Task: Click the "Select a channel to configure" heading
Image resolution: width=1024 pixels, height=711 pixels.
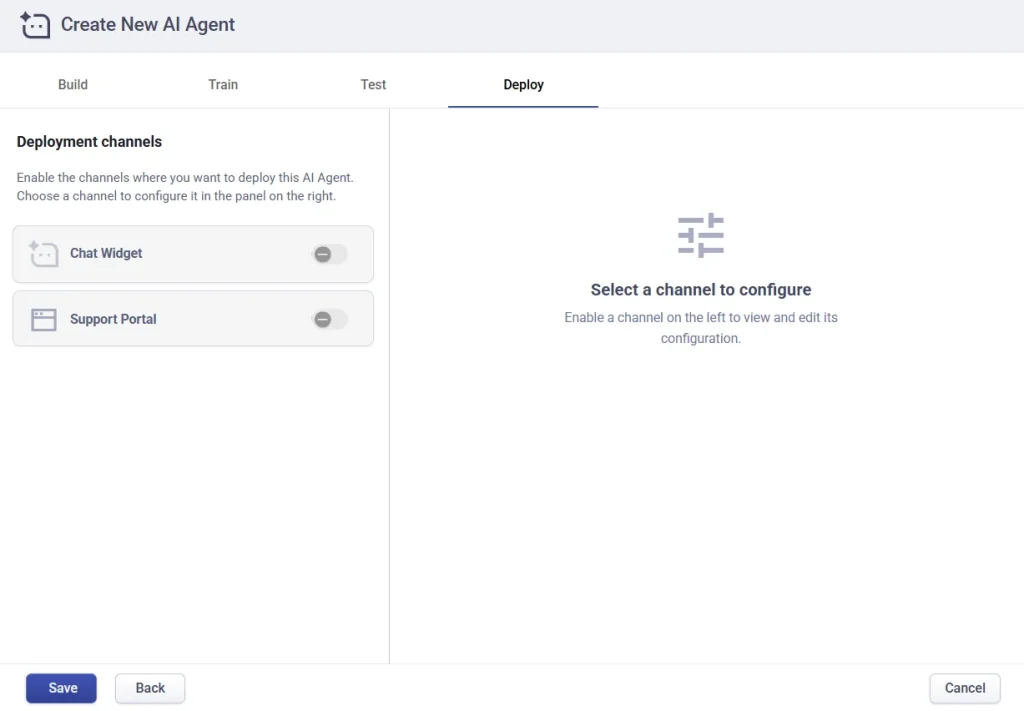Action: tap(700, 290)
